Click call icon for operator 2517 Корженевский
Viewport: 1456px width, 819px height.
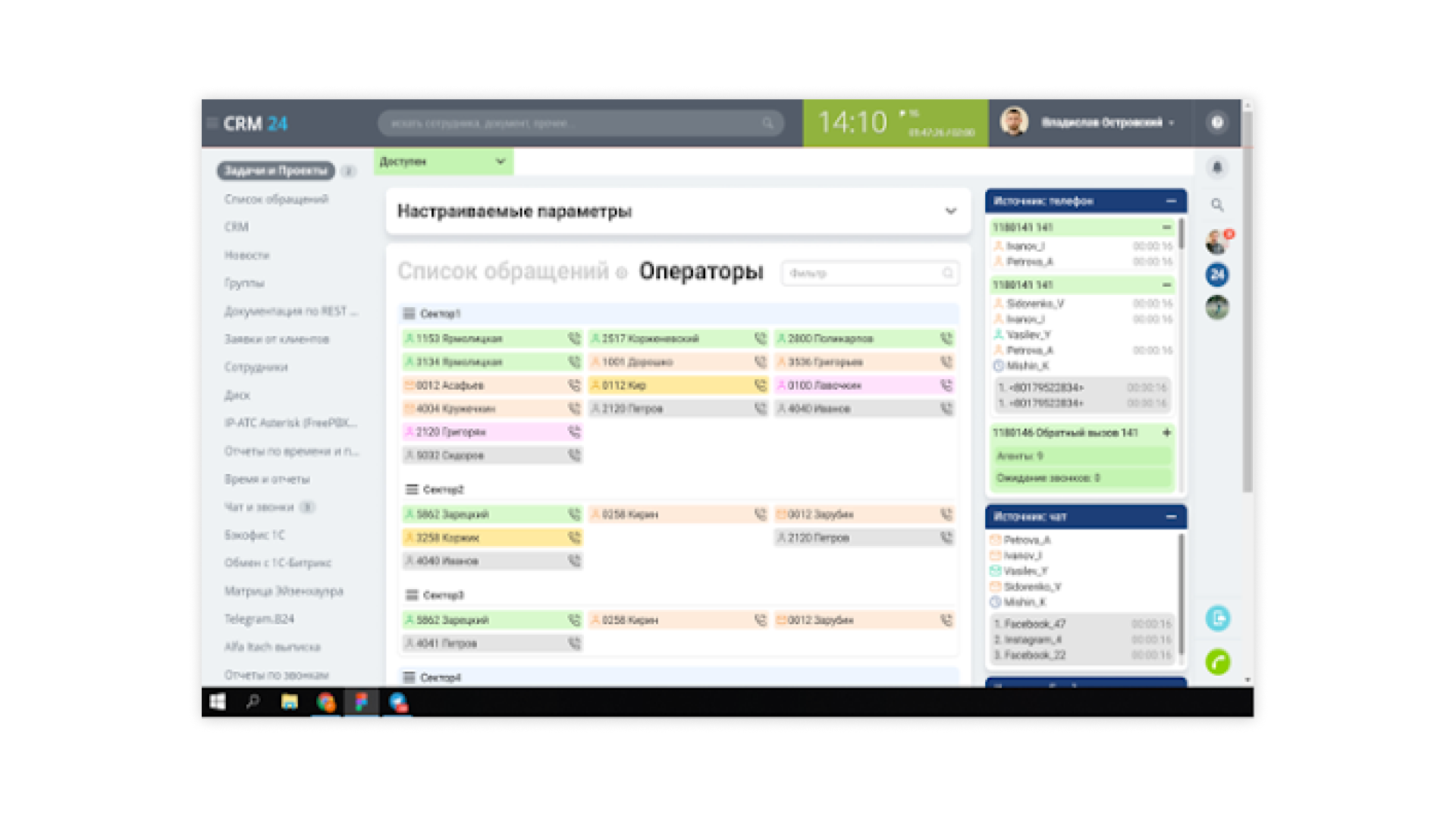(760, 338)
